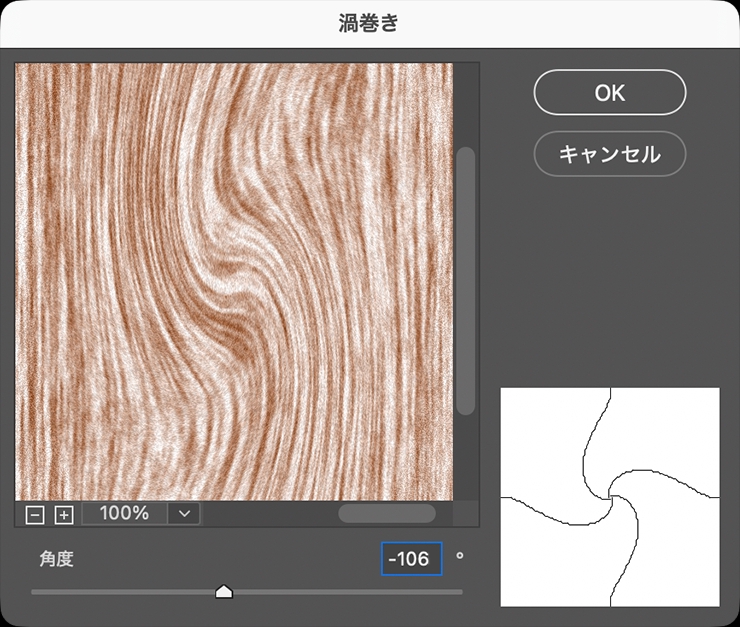
Task: Click the zoom in plus icon
Action: [x=64, y=514]
